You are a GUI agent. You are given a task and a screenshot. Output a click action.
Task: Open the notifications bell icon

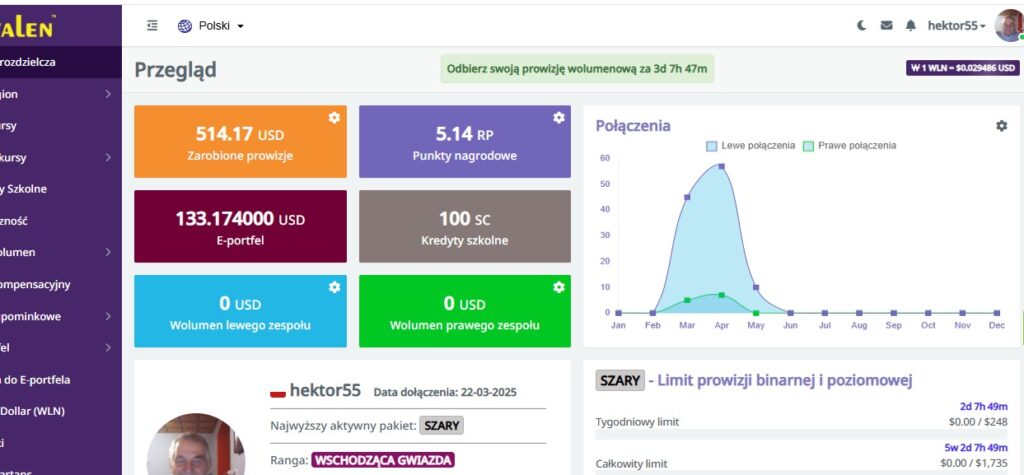910,26
